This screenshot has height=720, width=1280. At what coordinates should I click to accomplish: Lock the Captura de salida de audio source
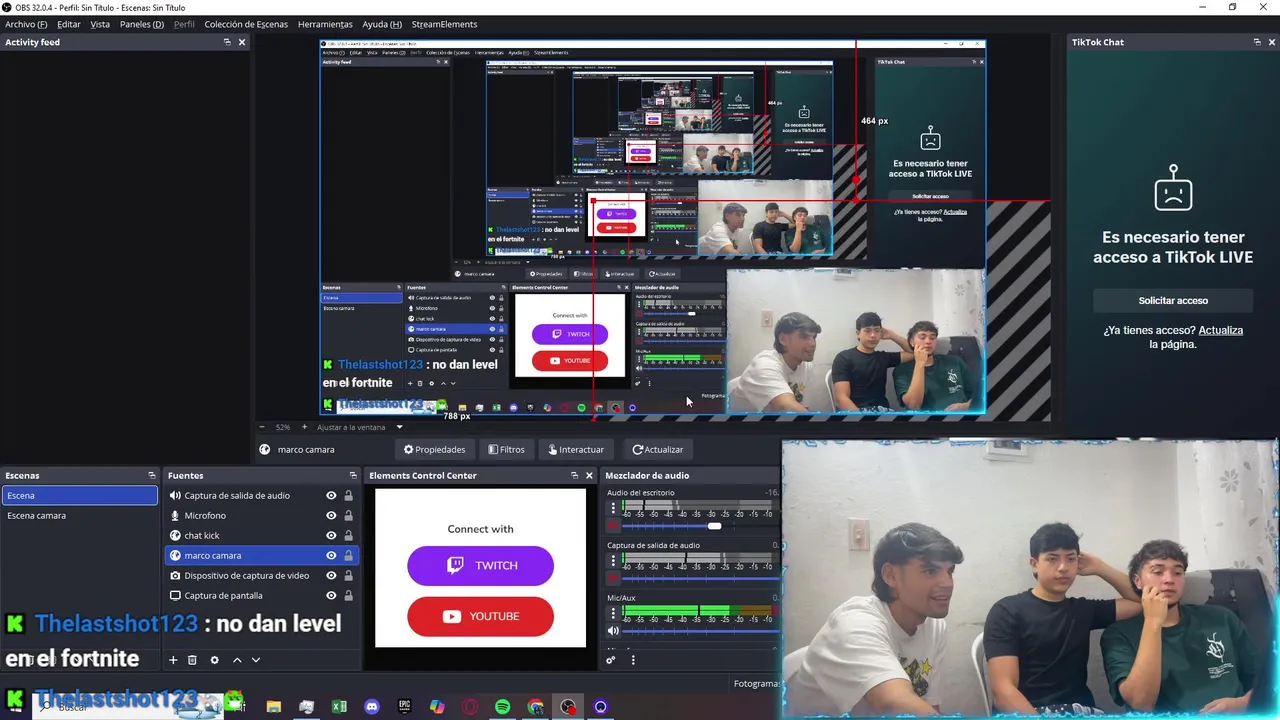point(348,495)
